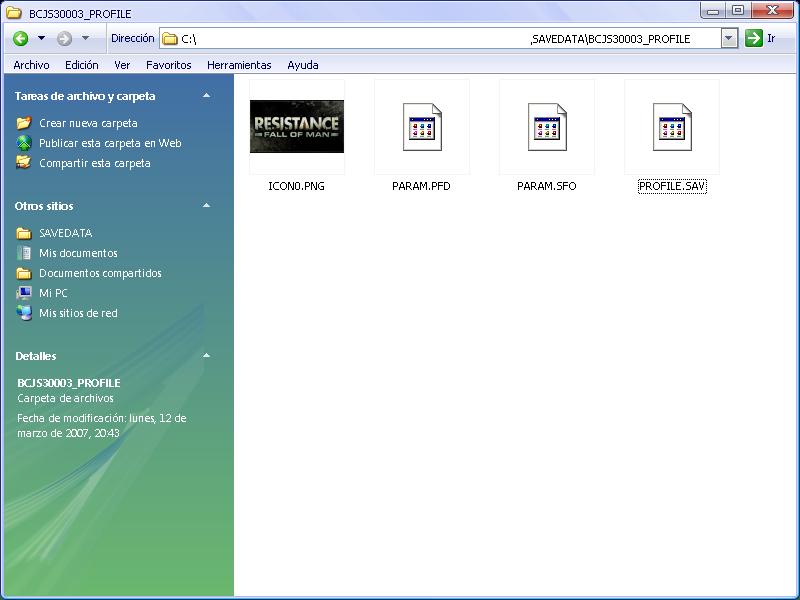The width and height of the screenshot is (800, 600).
Task: Select the PARAM.SFO file icon
Action: coord(546,127)
